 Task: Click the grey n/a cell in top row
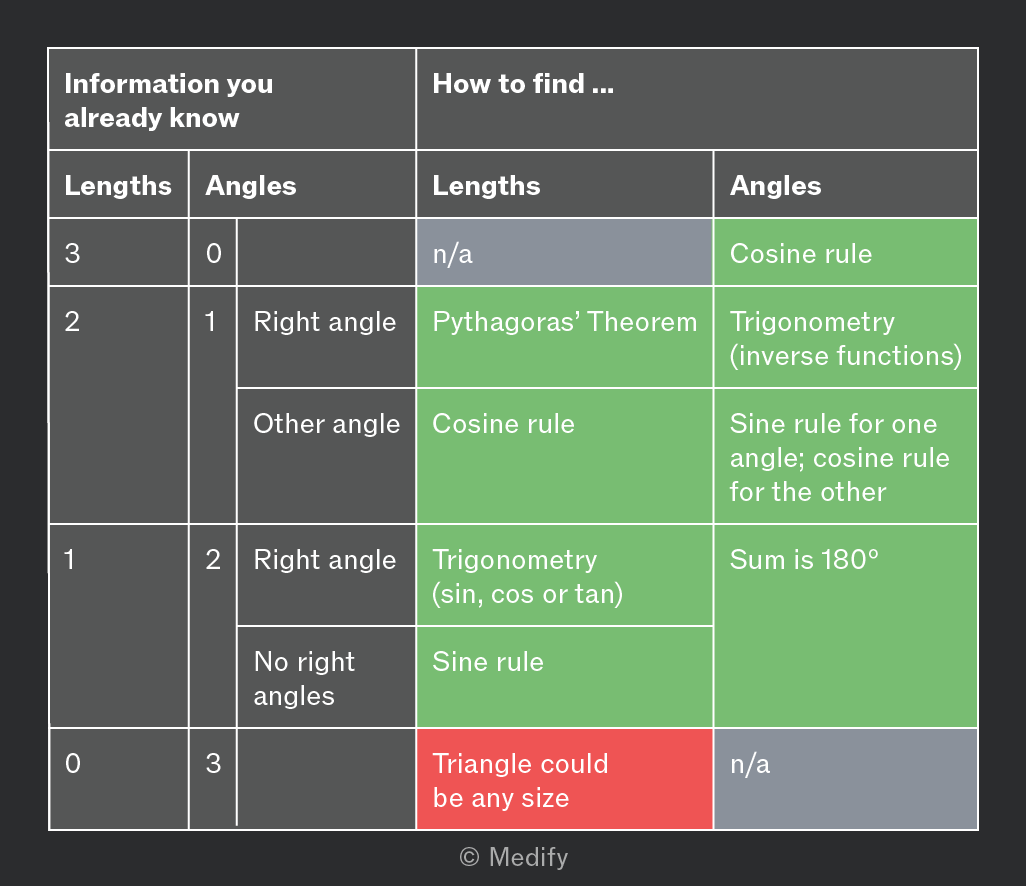tap(565, 253)
